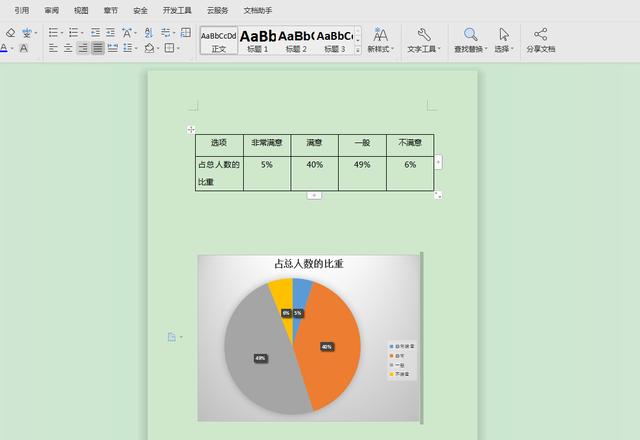The image size is (640, 440).
Task: Open the 审阅 tab
Action: (51, 11)
